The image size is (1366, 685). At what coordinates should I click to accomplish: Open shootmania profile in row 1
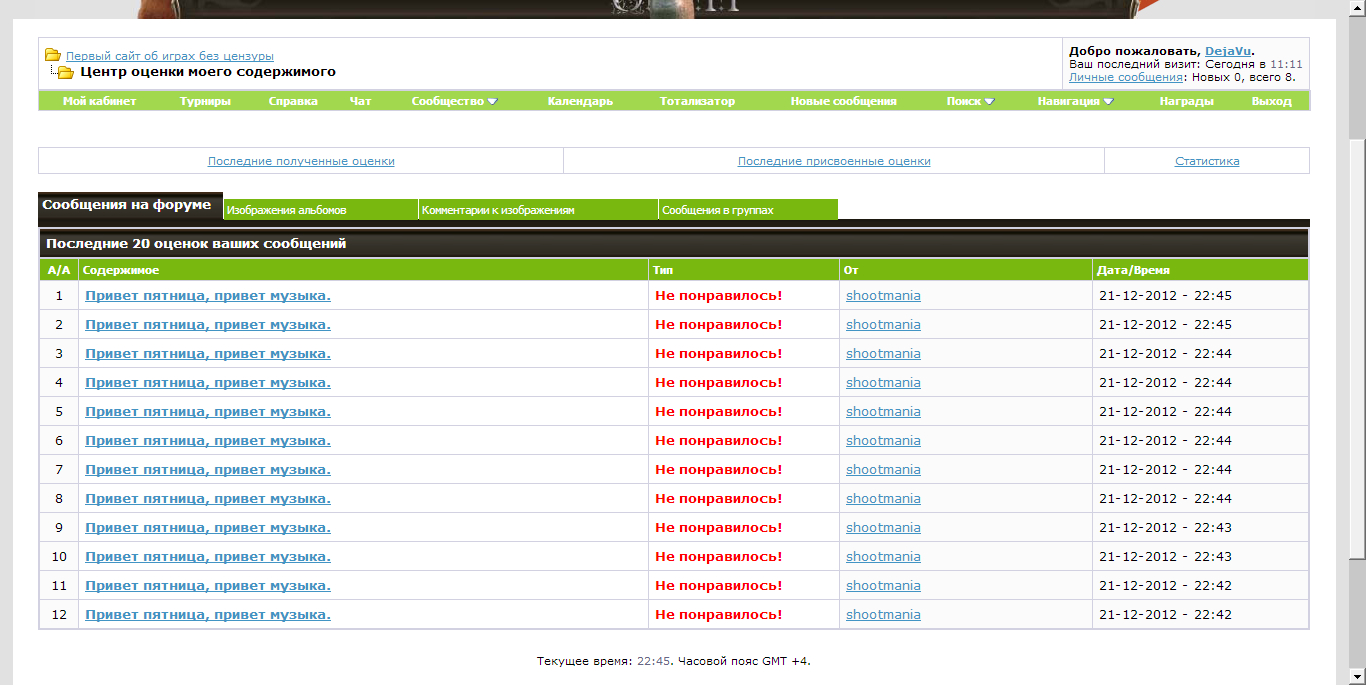(x=883, y=296)
